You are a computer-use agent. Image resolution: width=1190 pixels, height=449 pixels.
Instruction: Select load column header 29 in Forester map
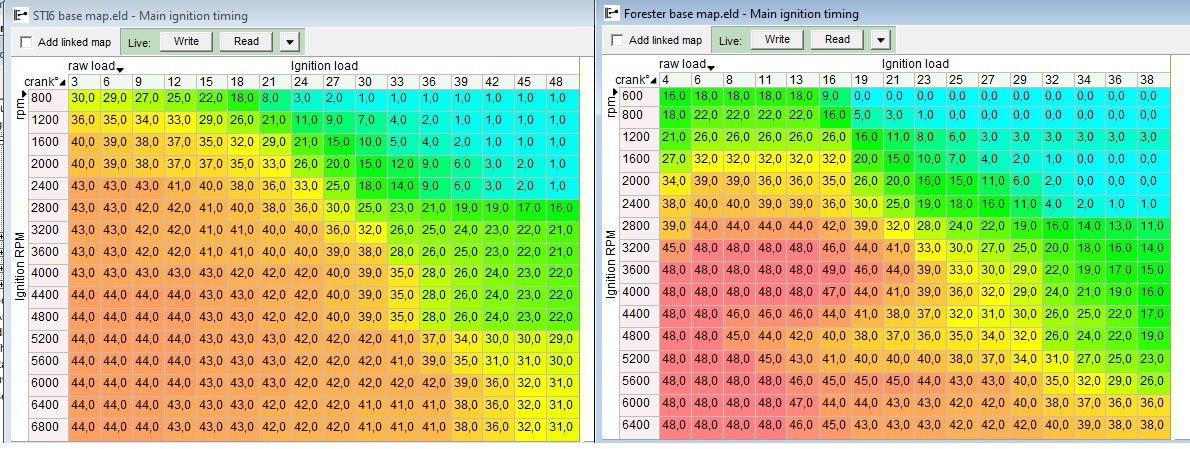tap(1025, 80)
